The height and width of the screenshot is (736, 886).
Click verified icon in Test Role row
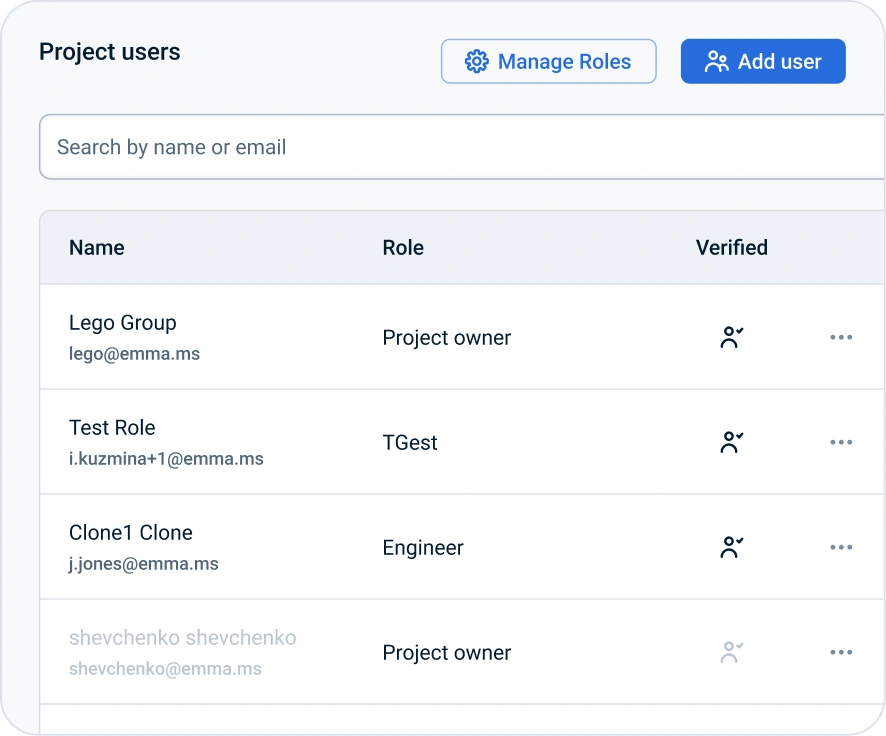coord(732,442)
